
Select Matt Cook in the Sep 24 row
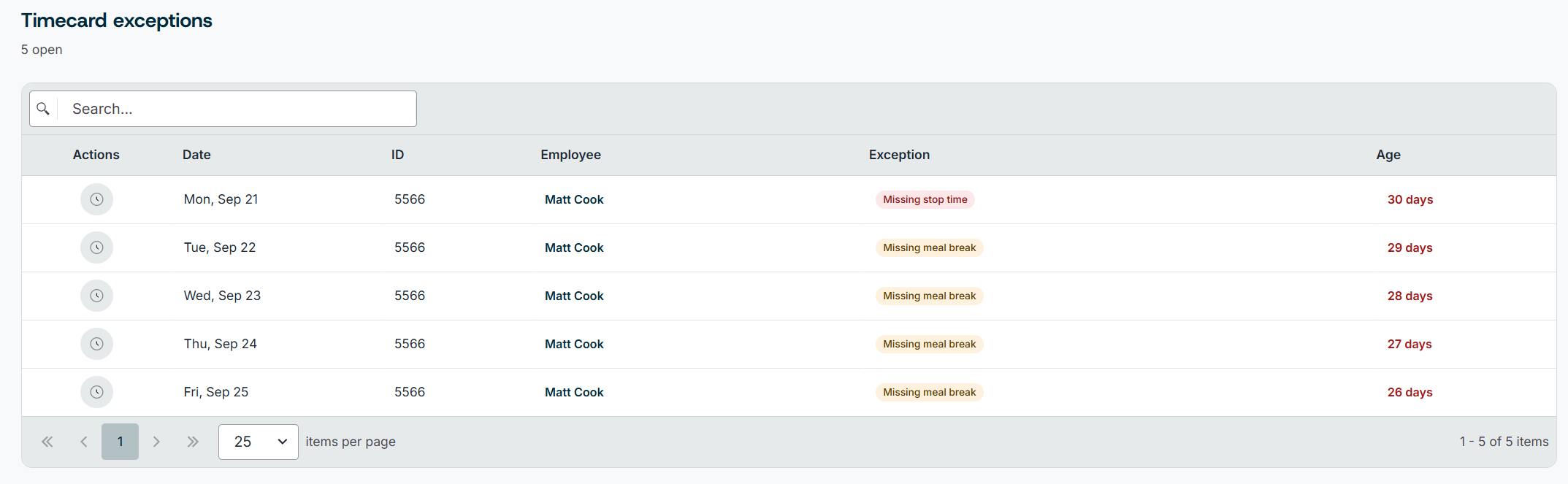(x=574, y=344)
